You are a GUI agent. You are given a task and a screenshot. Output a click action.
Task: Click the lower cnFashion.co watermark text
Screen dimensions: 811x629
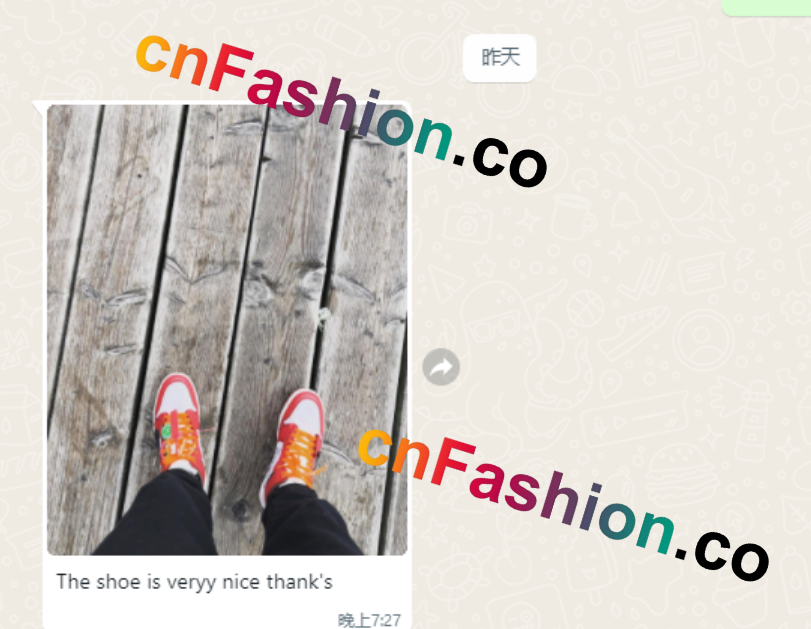564,503
